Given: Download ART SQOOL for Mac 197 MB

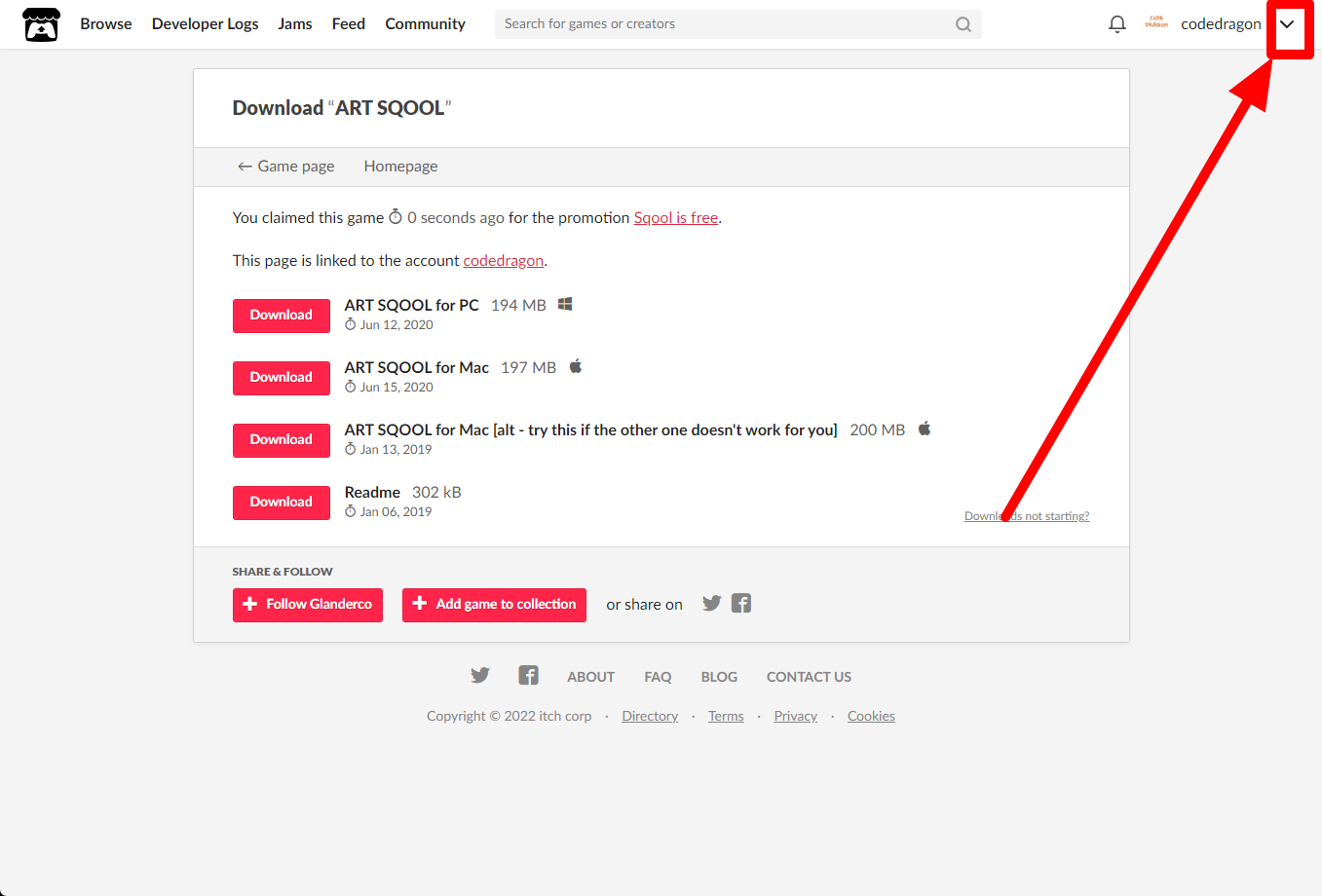Looking at the screenshot, I should click(282, 378).
